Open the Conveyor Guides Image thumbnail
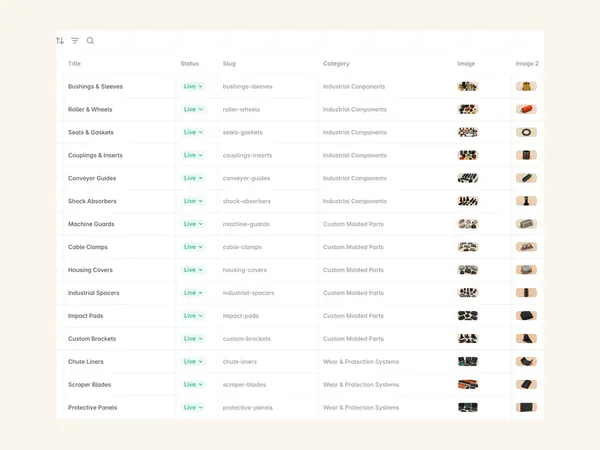600x450 pixels. point(468,178)
